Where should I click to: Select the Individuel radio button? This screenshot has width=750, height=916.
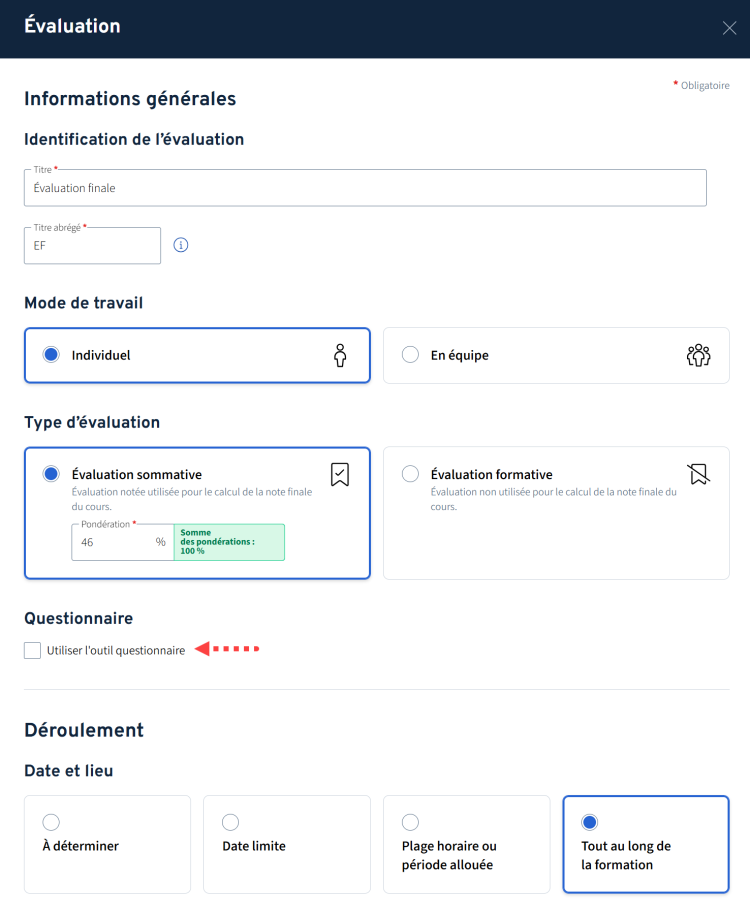pos(51,355)
